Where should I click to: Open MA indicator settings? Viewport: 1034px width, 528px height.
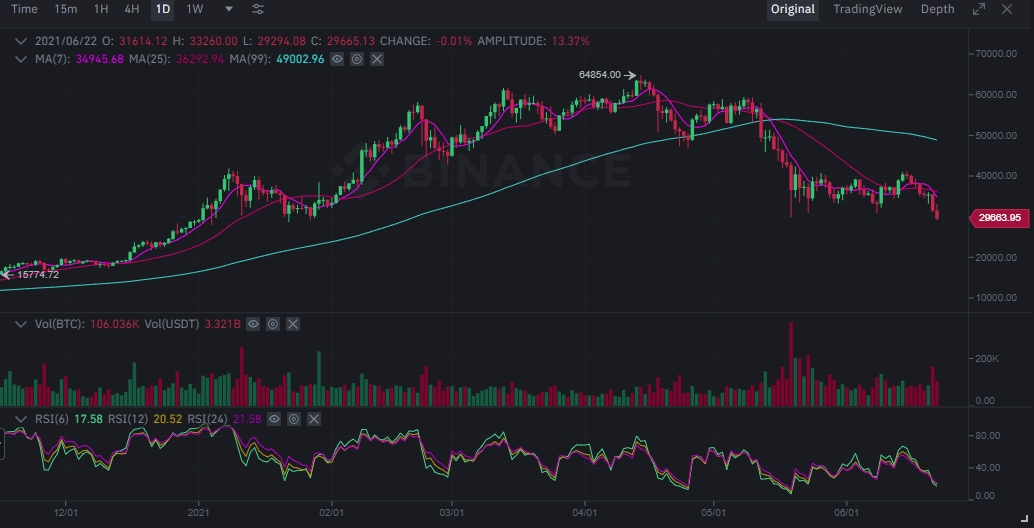pos(357,59)
